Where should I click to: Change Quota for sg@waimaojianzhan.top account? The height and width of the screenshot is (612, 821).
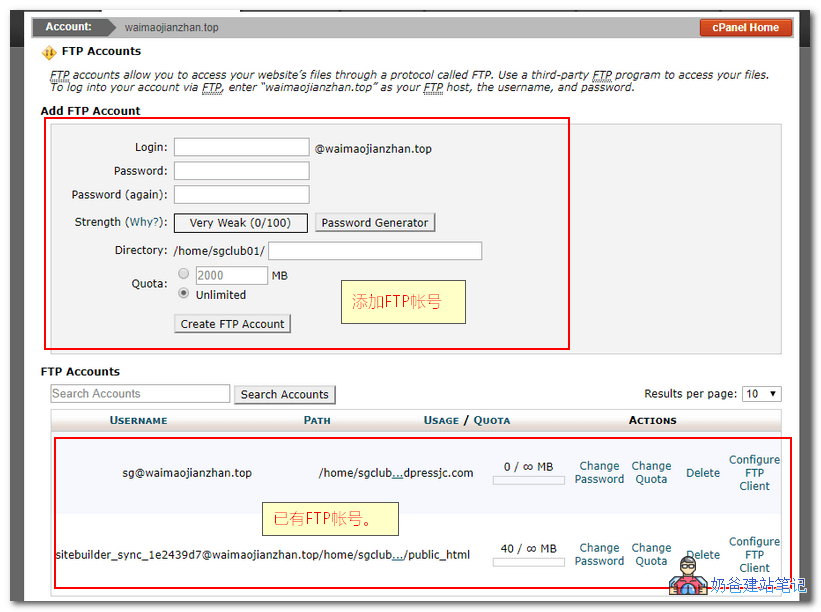(651, 473)
